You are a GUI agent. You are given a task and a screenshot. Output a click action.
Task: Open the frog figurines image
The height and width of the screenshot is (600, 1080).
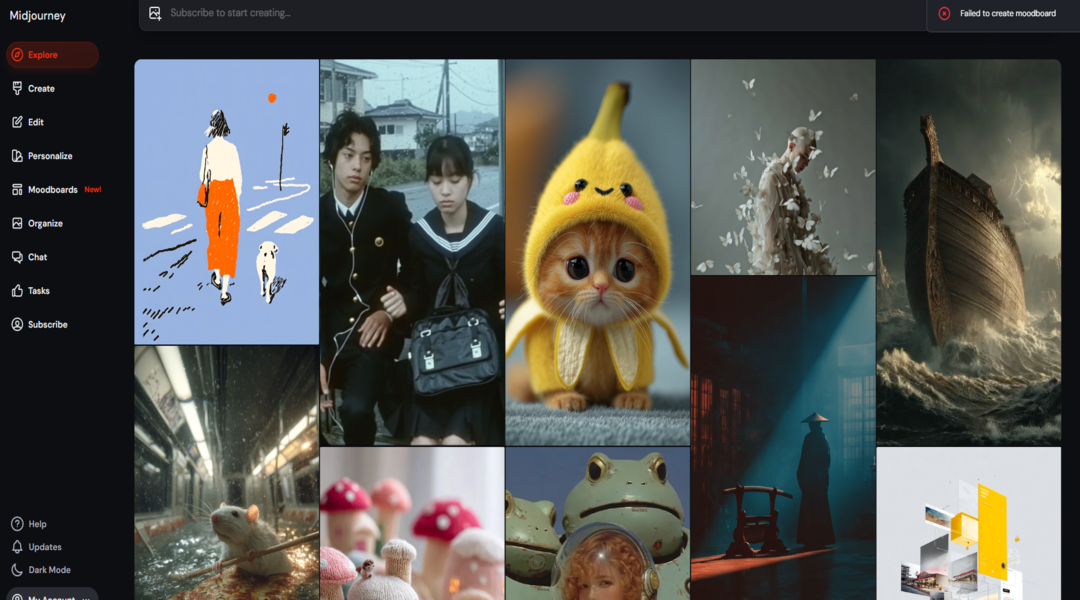tap(597, 524)
